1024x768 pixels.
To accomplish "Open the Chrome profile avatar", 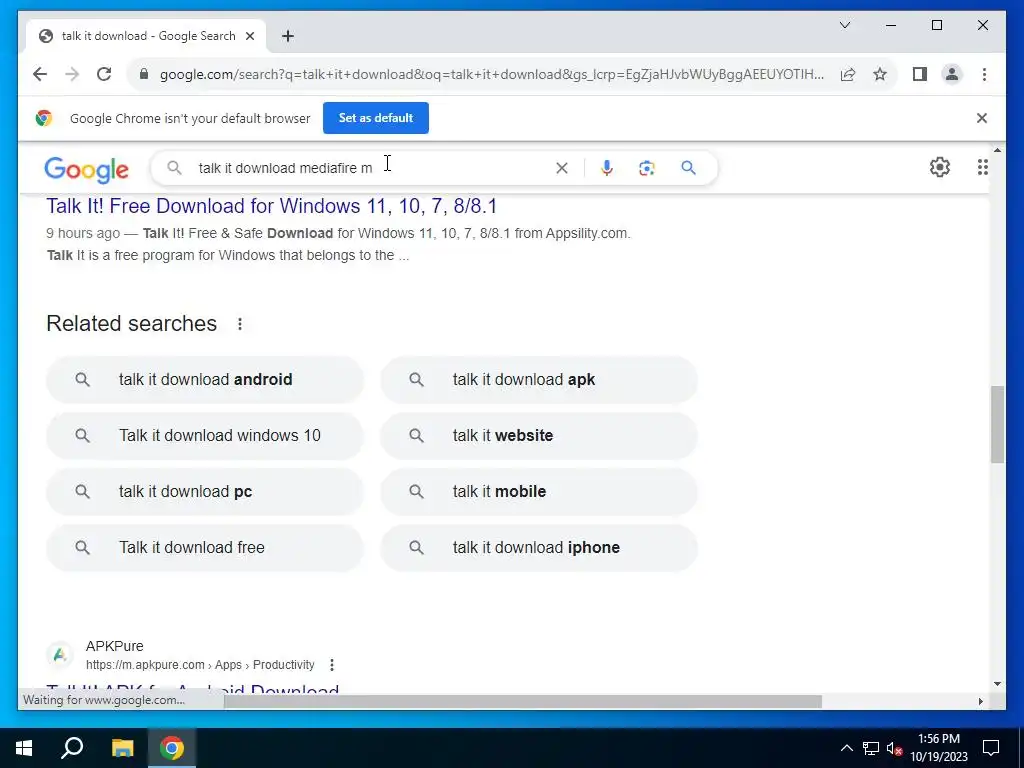I will tap(952, 74).
